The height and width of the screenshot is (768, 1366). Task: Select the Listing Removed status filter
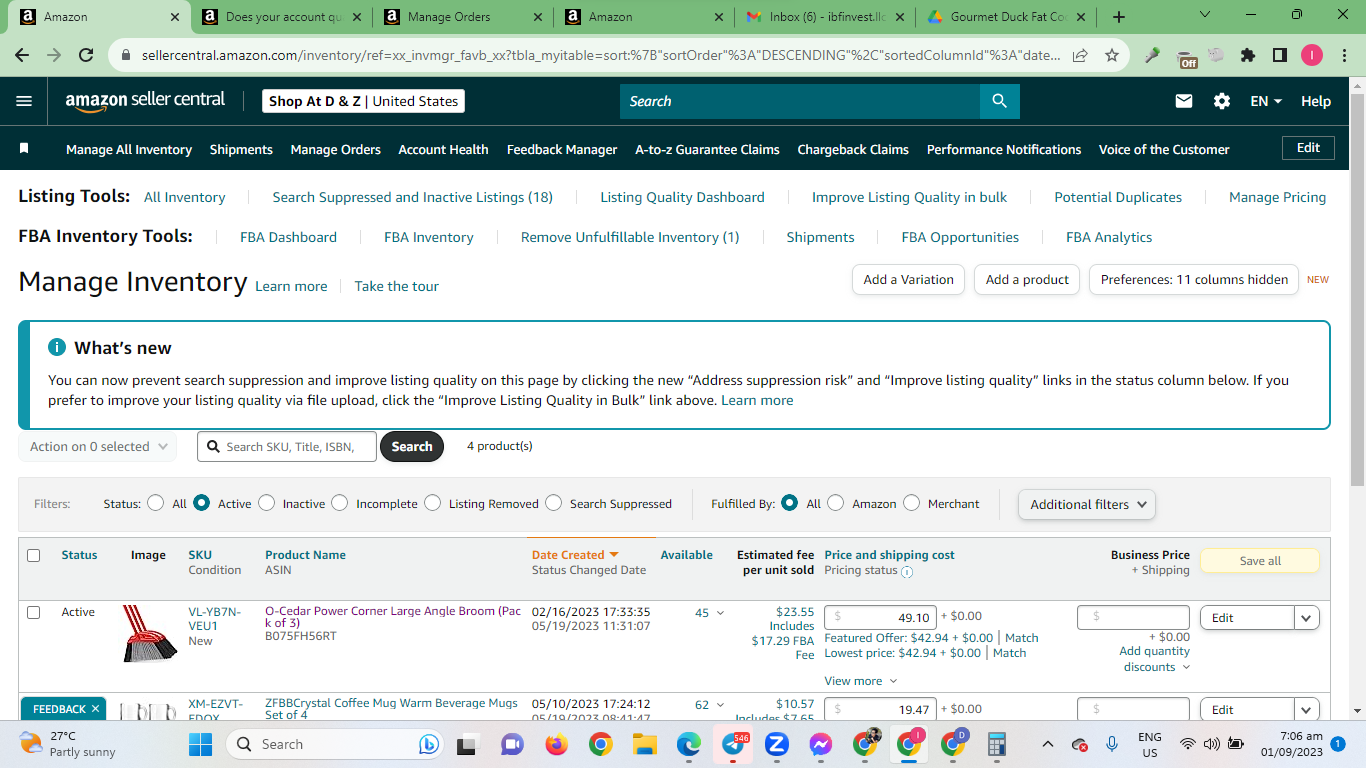click(432, 503)
